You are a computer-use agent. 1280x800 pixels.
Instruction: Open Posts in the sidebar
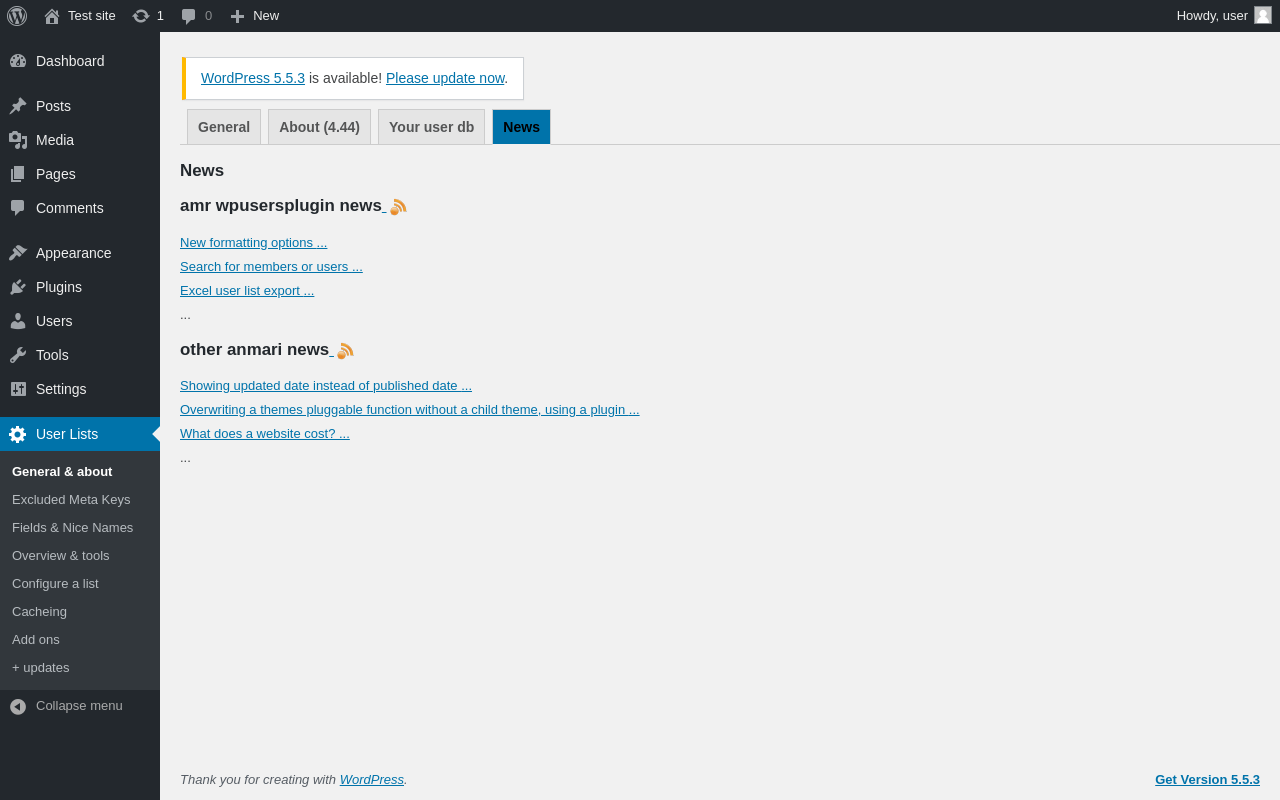point(80,106)
